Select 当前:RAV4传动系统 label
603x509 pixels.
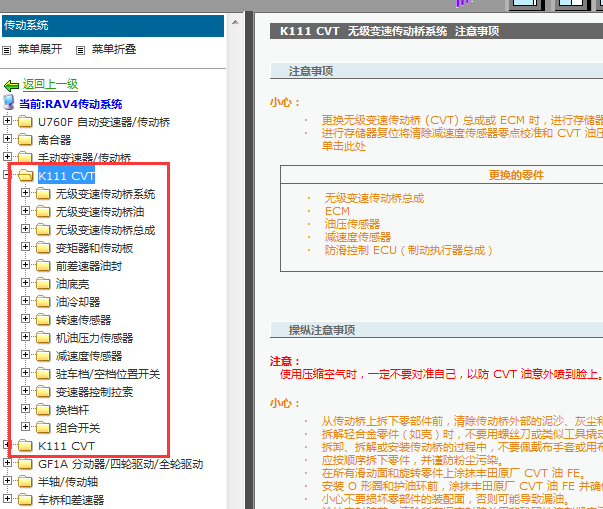tap(71, 104)
